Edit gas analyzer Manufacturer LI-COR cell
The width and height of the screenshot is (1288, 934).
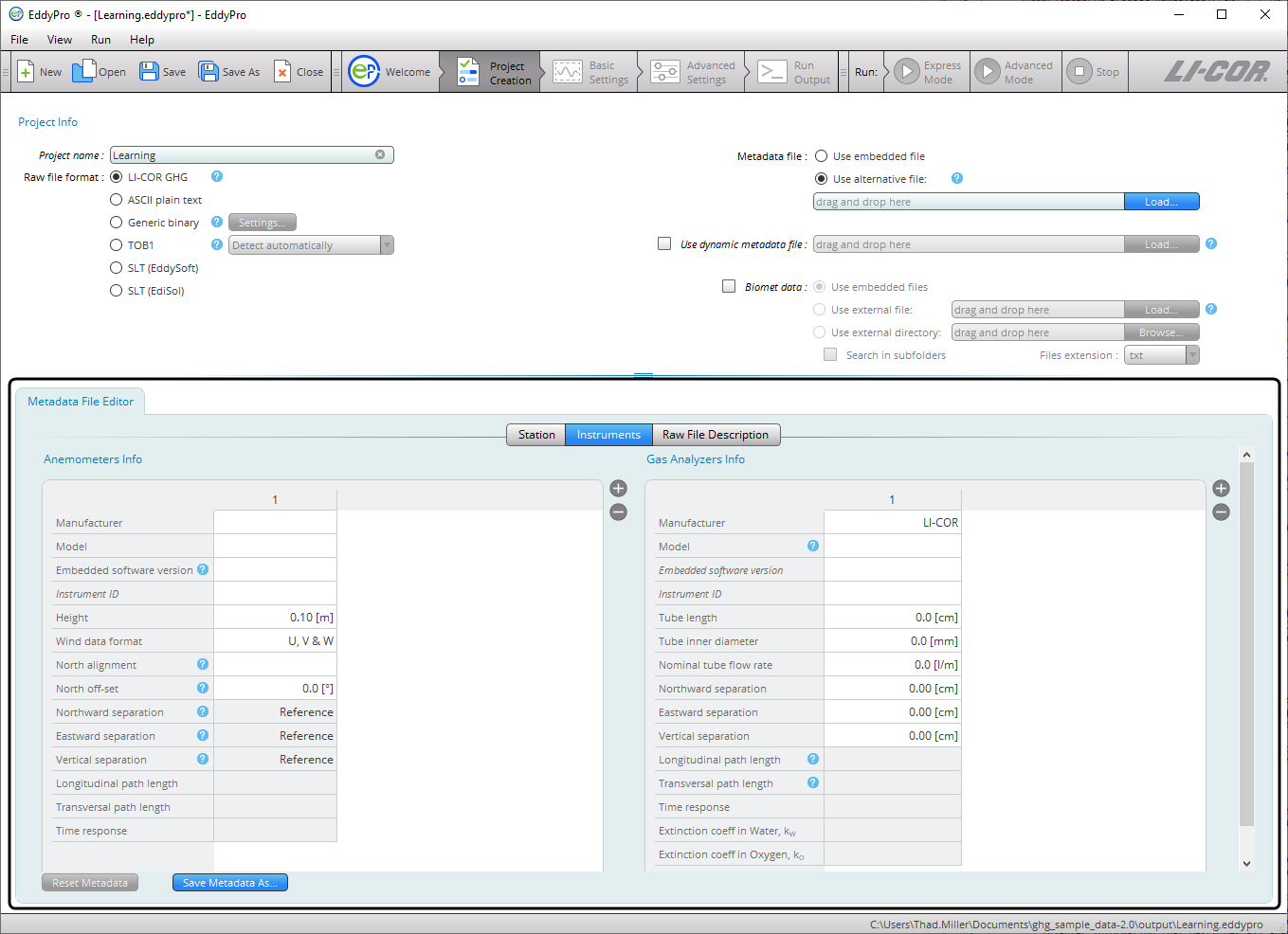[892, 523]
